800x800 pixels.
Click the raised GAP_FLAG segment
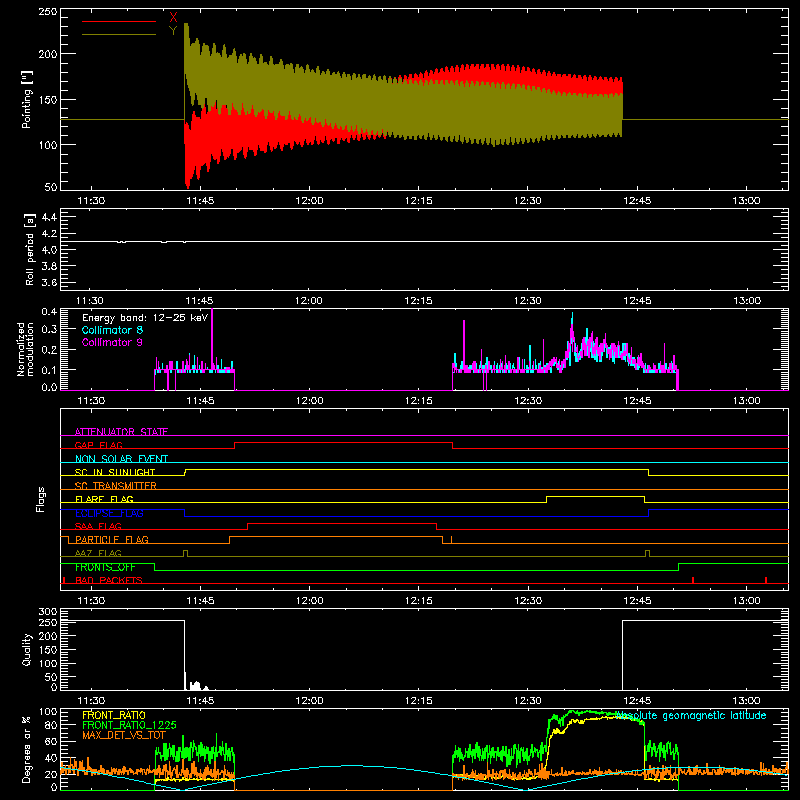pyautogui.click(x=343, y=442)
